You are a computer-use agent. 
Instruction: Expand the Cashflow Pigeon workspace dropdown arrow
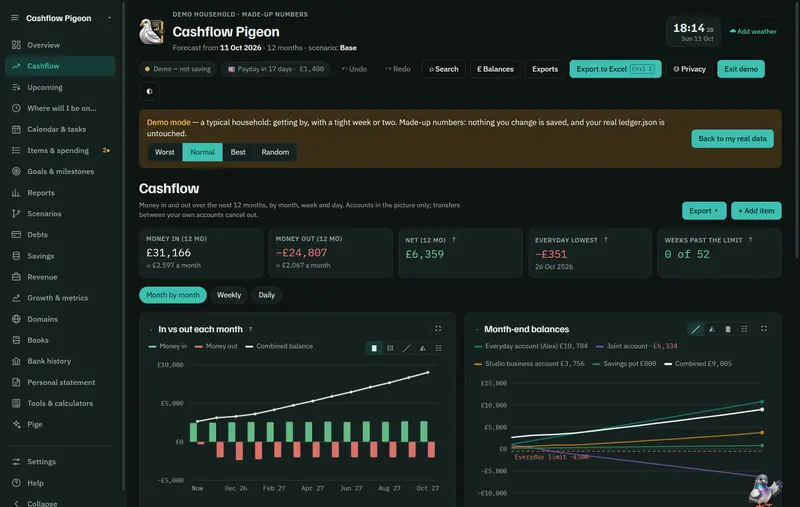click(109, 18)
